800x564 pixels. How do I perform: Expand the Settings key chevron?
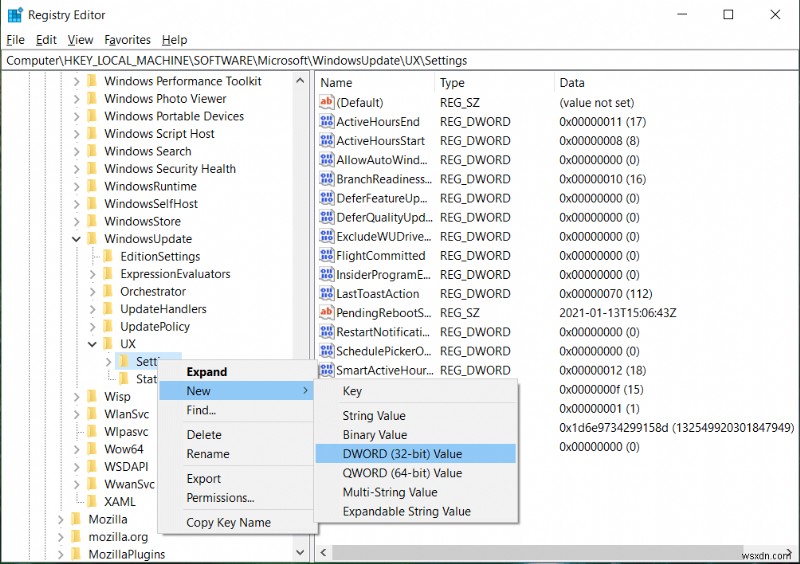click(x=108, y=362)
